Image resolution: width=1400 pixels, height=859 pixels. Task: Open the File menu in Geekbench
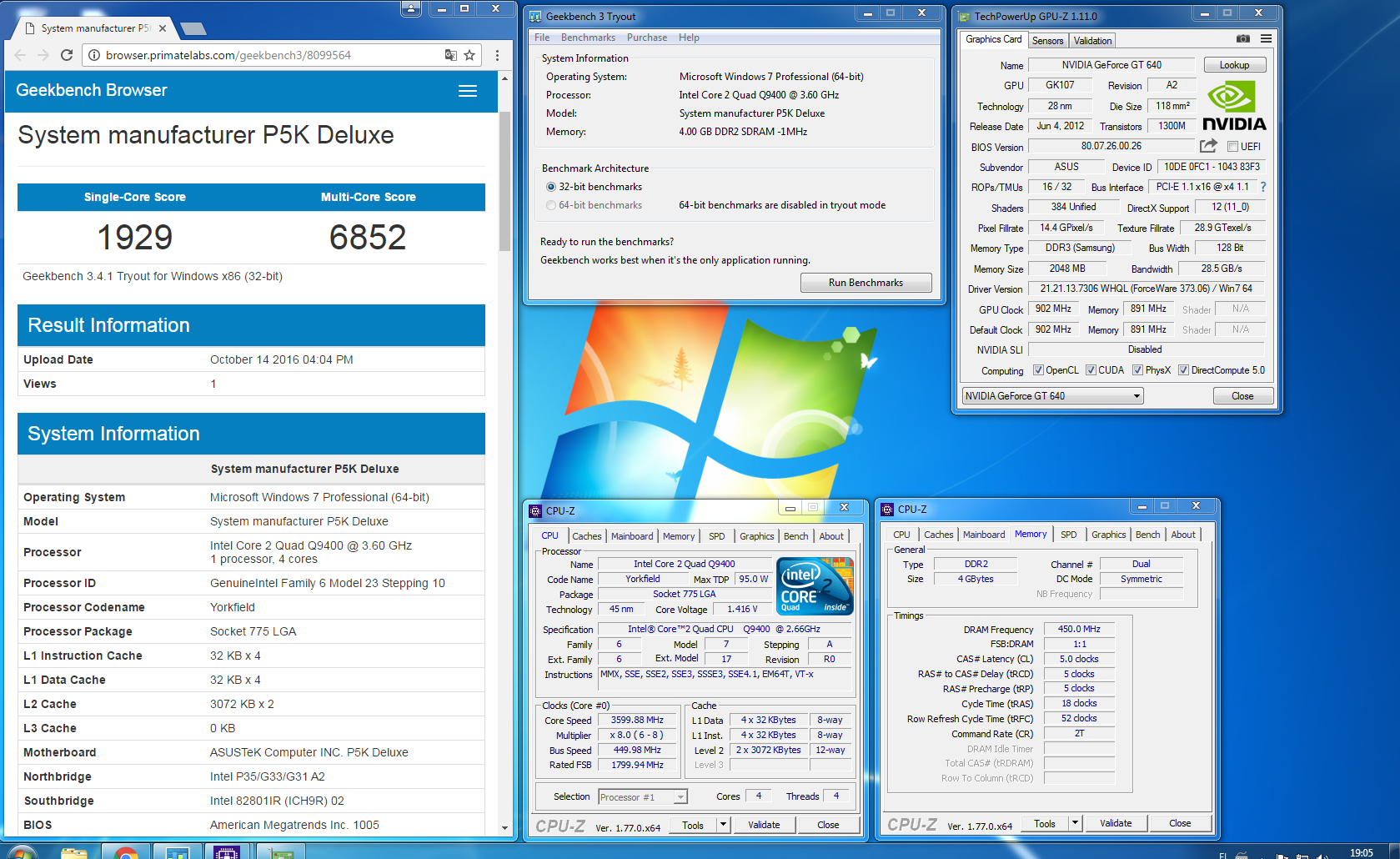click(542, 38)
